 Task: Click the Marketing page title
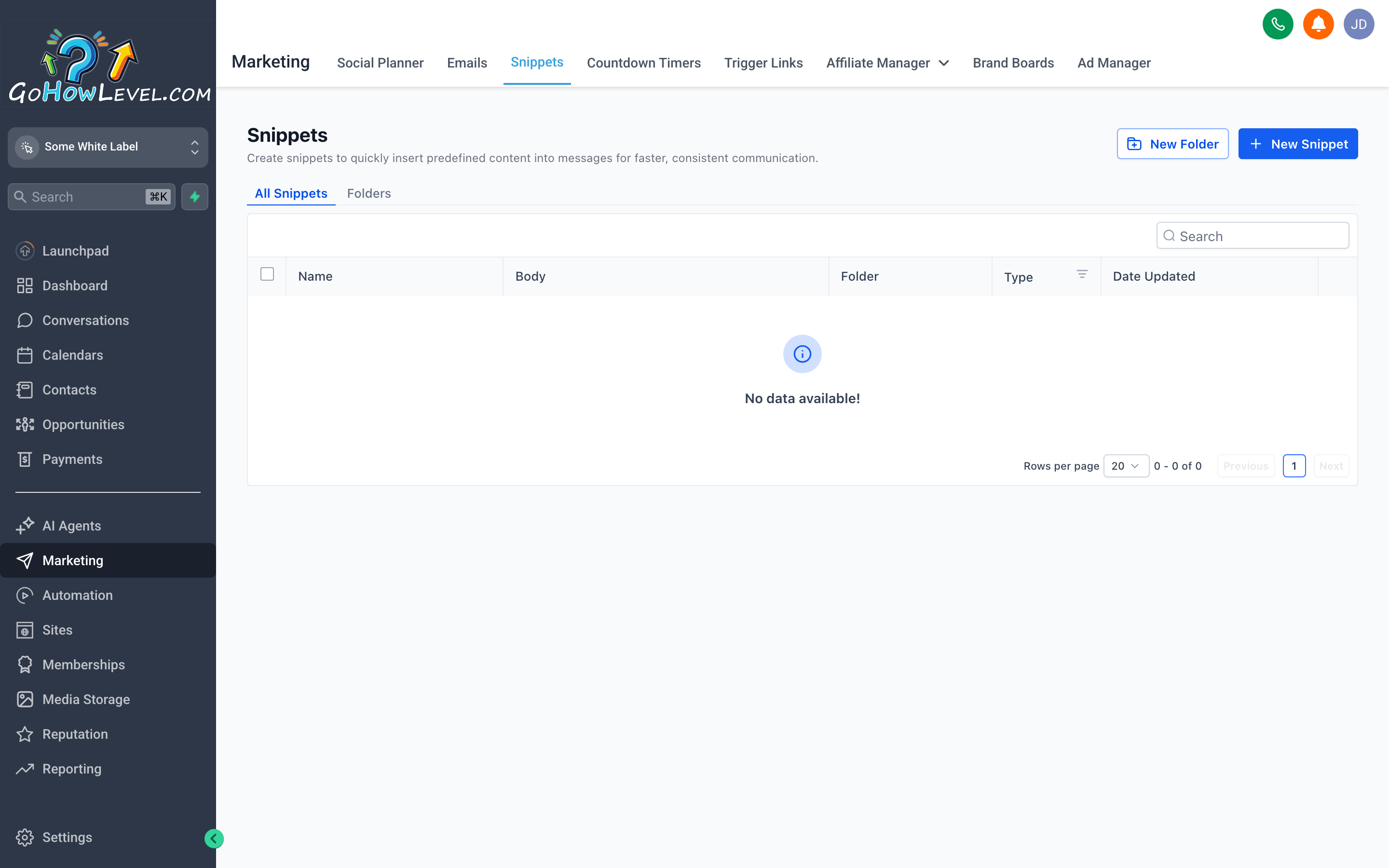[271, 62]
